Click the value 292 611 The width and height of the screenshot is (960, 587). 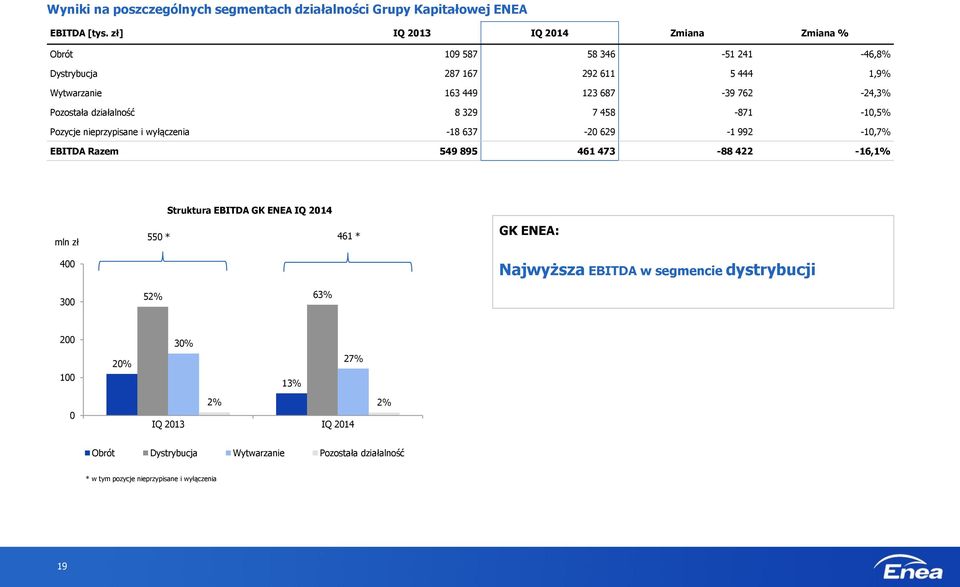point(599,74)
